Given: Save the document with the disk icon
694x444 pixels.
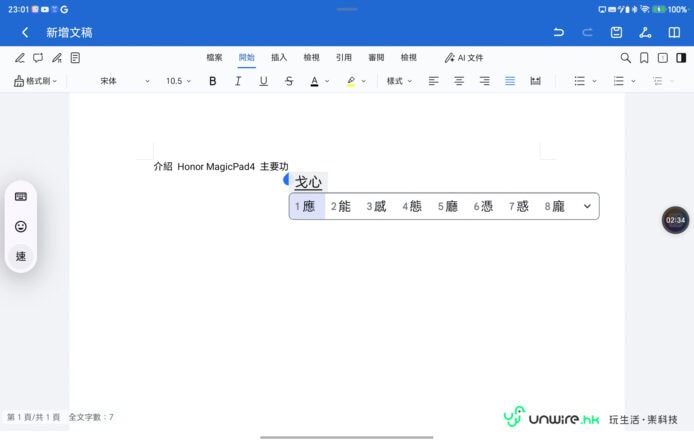Looking at the screenshot, I should [x=616, y=32].
